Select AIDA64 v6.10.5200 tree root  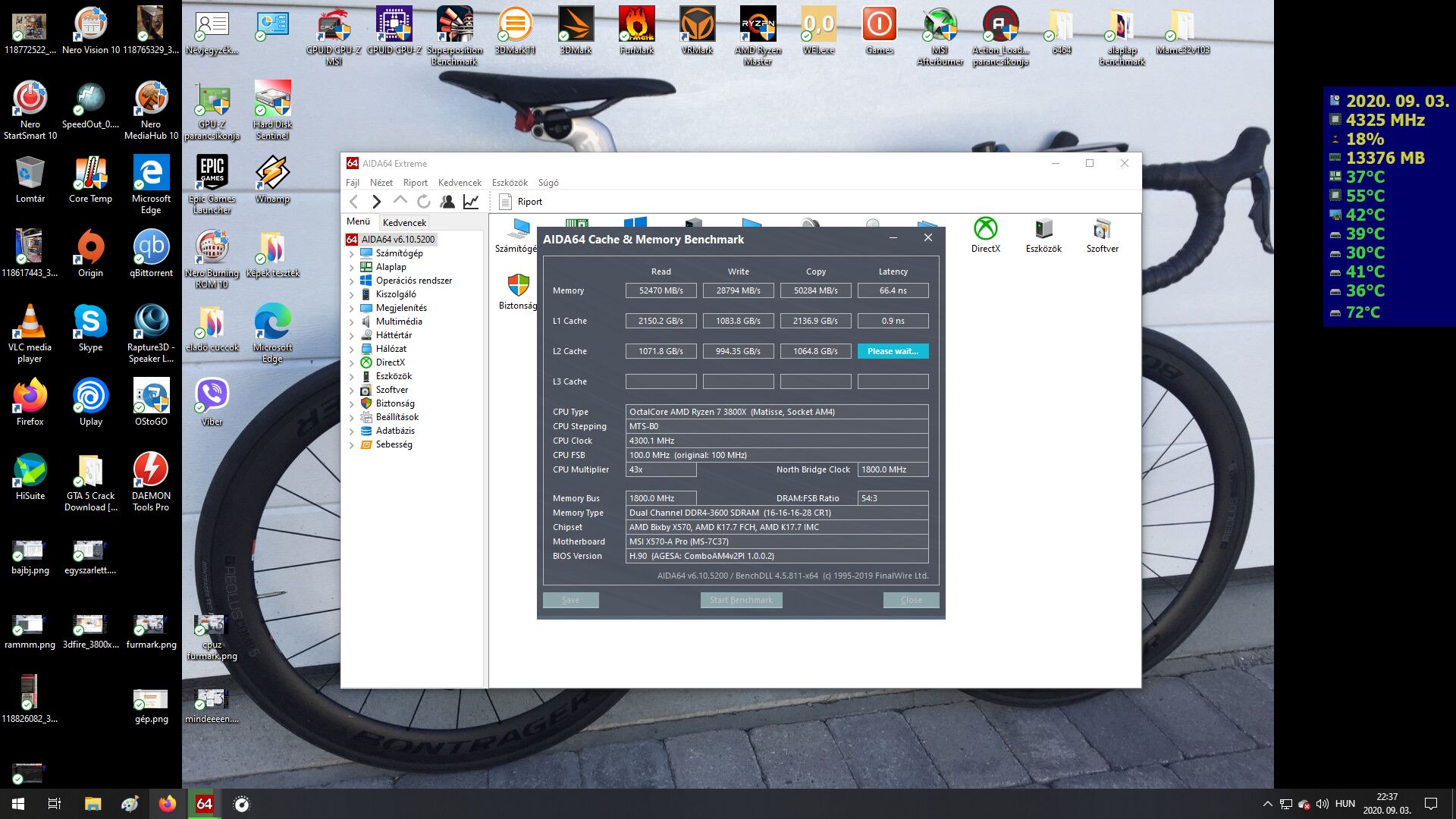tap(391, 240)
